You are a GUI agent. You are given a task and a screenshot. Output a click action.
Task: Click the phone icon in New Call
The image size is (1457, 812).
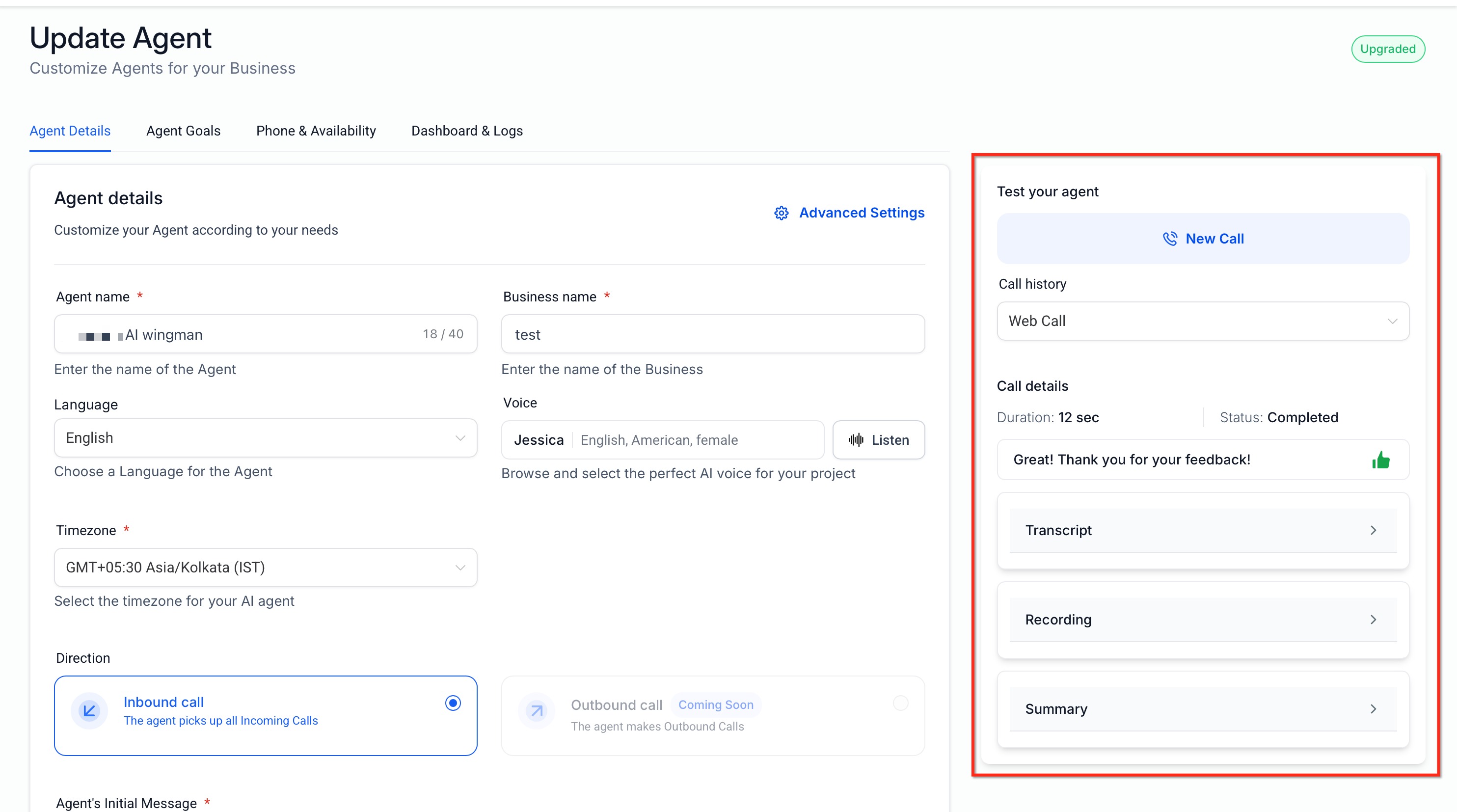(x=1170, y=239)
